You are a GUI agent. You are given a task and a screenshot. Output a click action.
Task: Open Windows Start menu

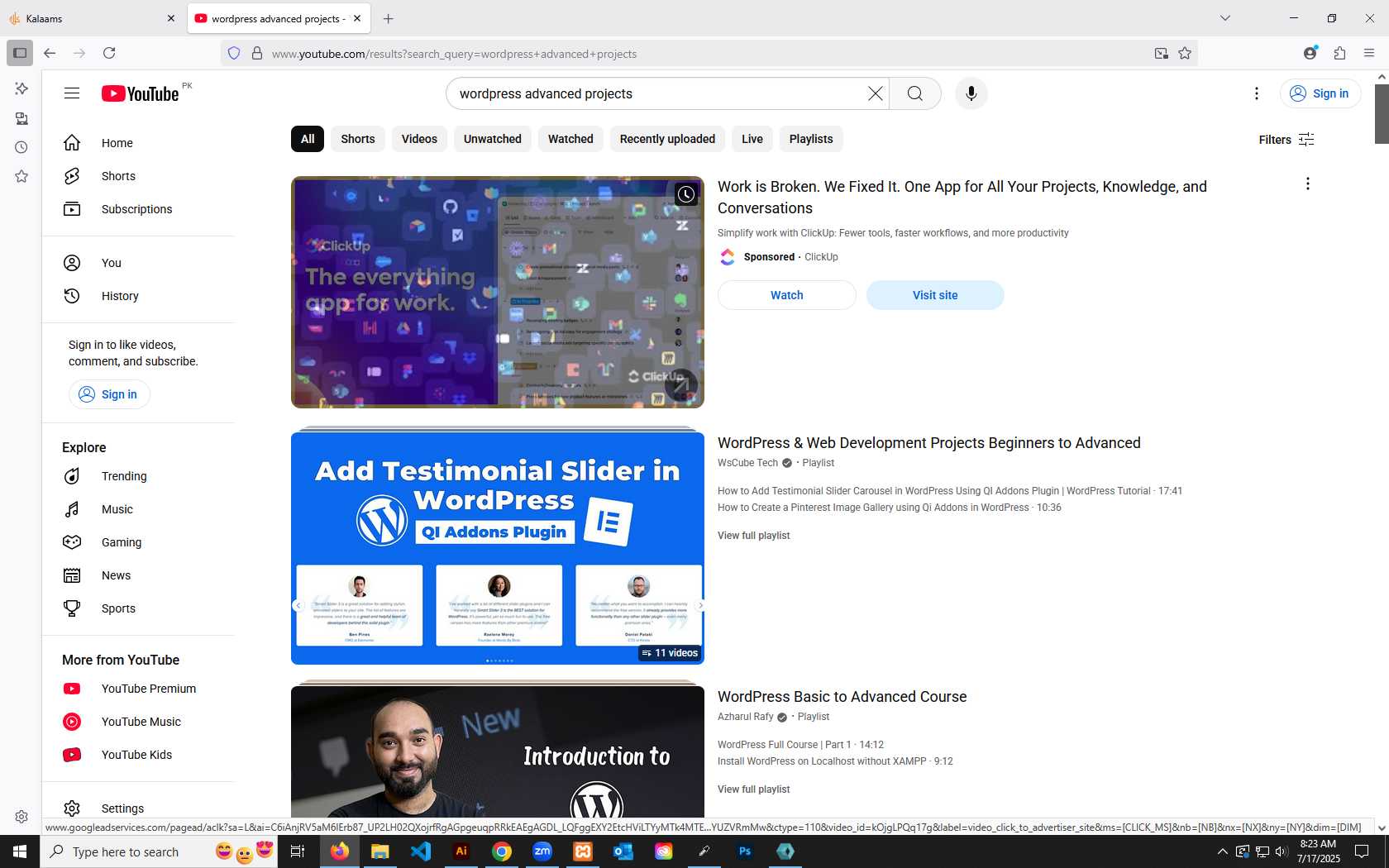(x=20, y=851)
